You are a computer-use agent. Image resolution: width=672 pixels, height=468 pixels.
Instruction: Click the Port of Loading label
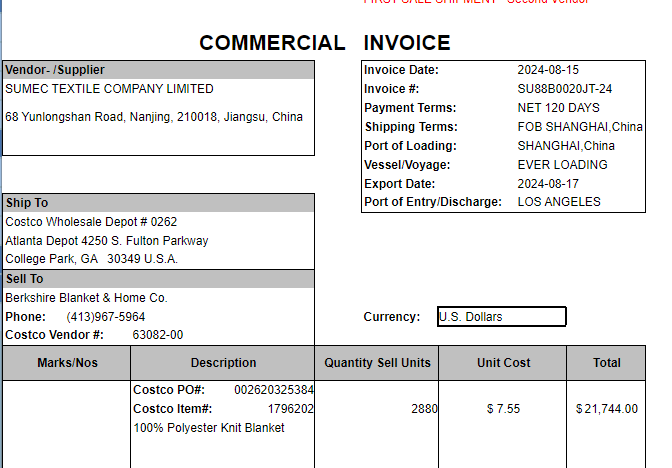(411, 146)
